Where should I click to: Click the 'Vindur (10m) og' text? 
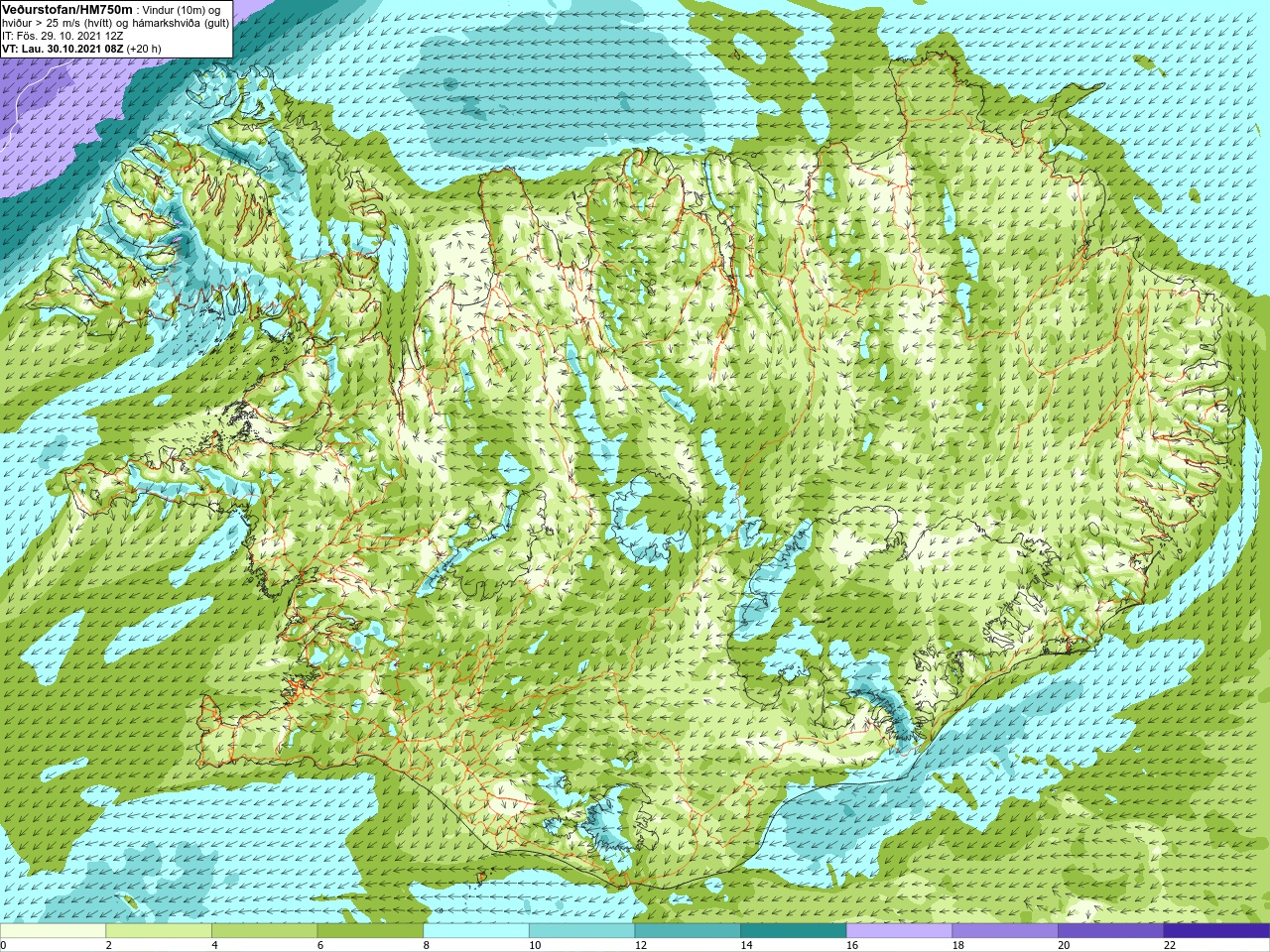[x=182, y=10]
